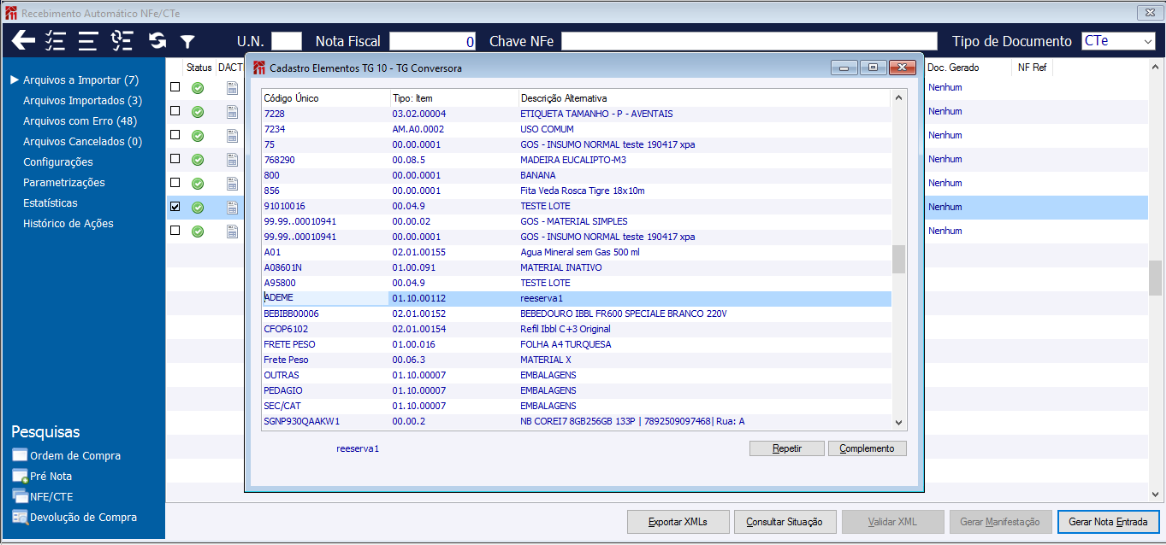This screenshot has width=1166, height=545.
Task: Open Configurações menu item
Action: [x=58, y=162]
